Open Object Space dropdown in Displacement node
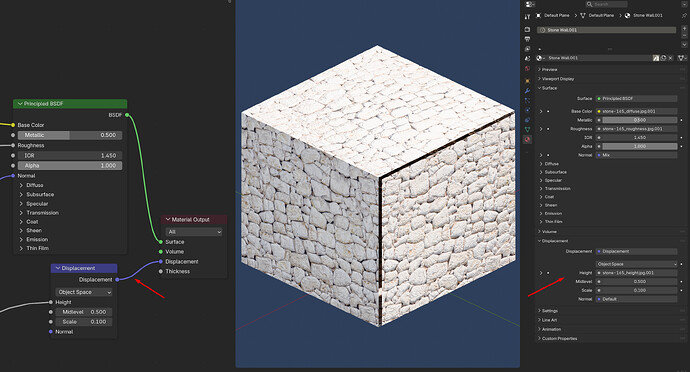Viewport: 690px width, 372px height. coord(84,292)
